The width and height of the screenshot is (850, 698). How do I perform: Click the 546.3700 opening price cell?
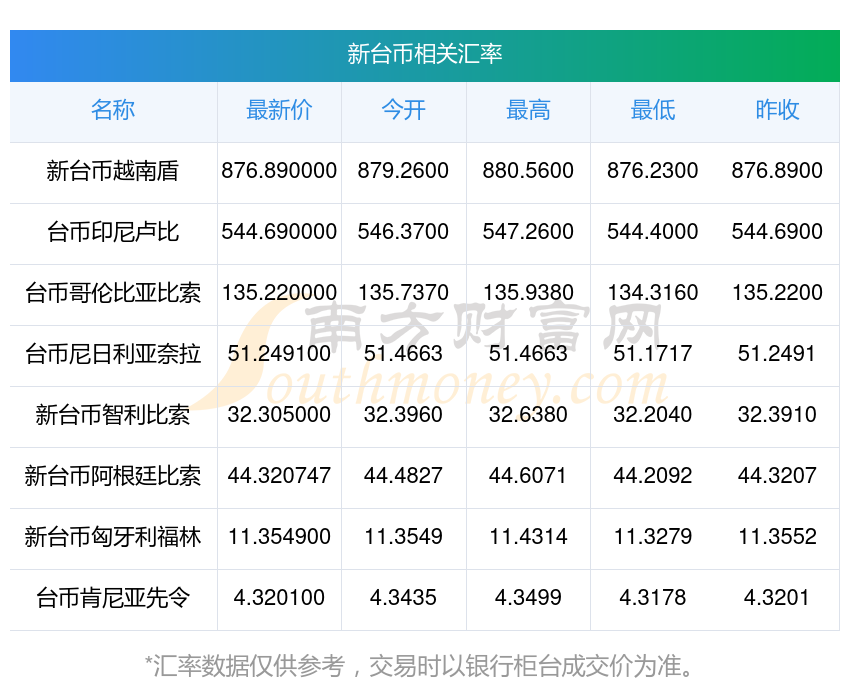tap(403, 232)
